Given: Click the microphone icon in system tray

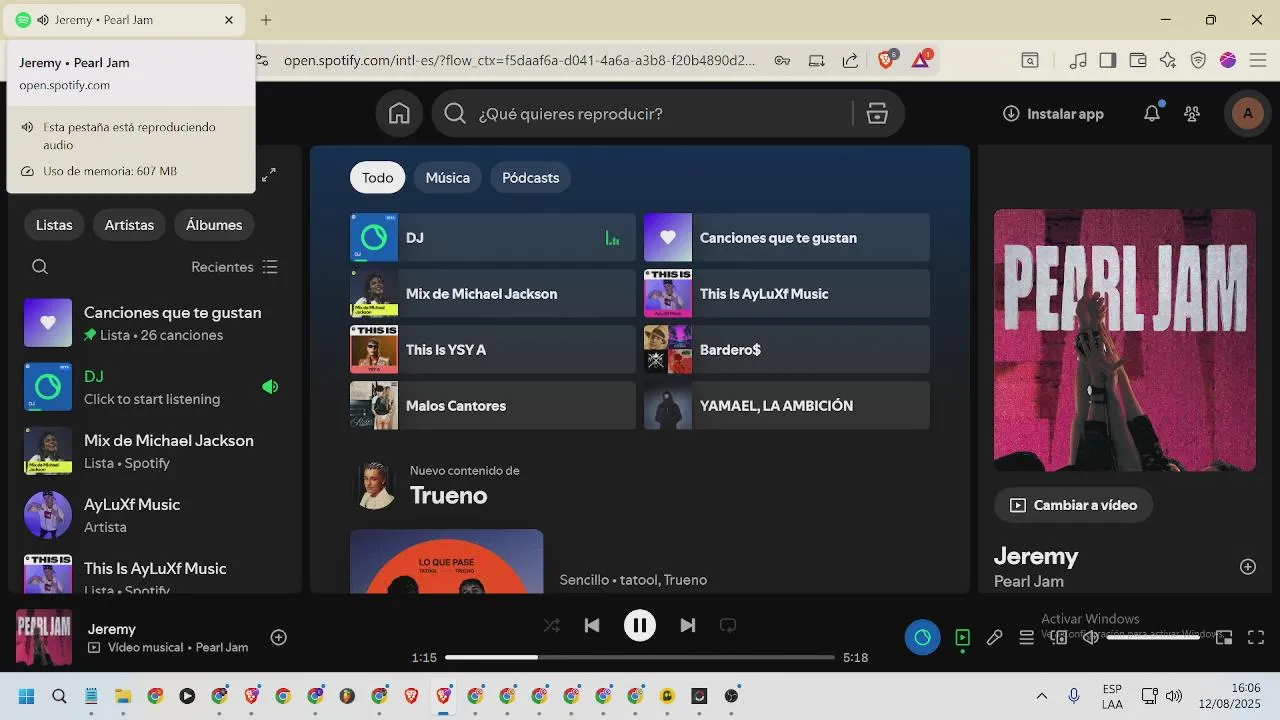Looking at the screenshot, I should click(1074, 695).
